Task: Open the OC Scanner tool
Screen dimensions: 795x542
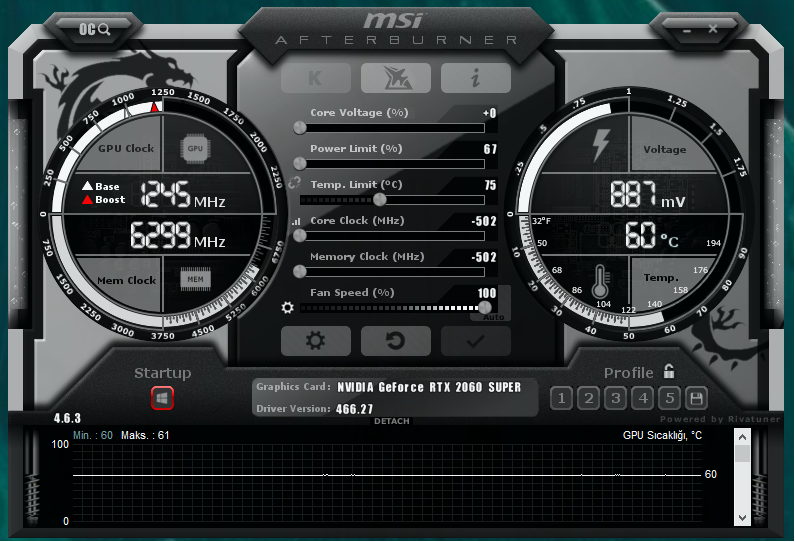Action: tap(94, 29)
